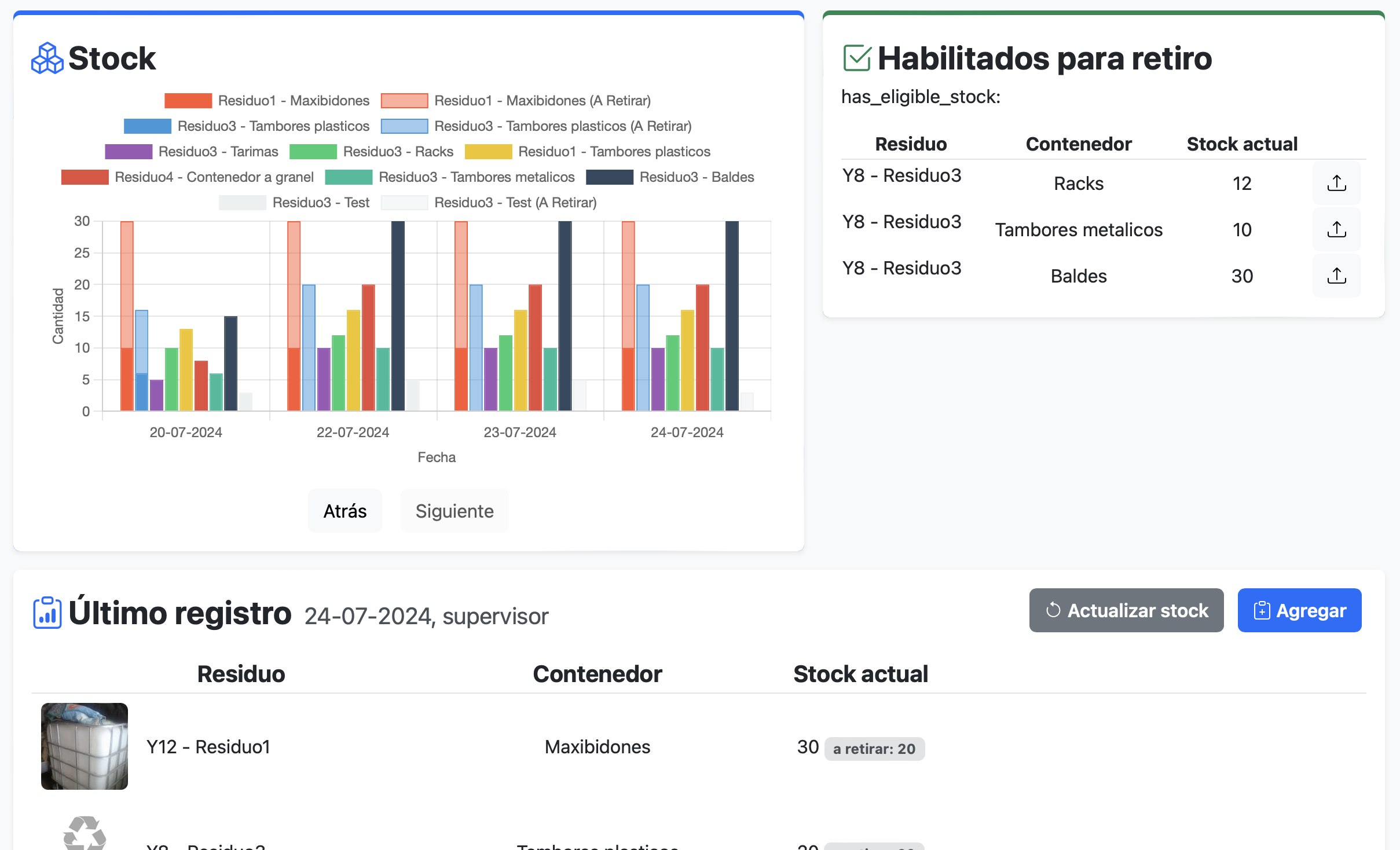This screenshot has height=850, width=1400.
Task: Toggle Residuo1 - Maxibidones legend swatch
Action: pyautogui.click(x=188, y=101)
